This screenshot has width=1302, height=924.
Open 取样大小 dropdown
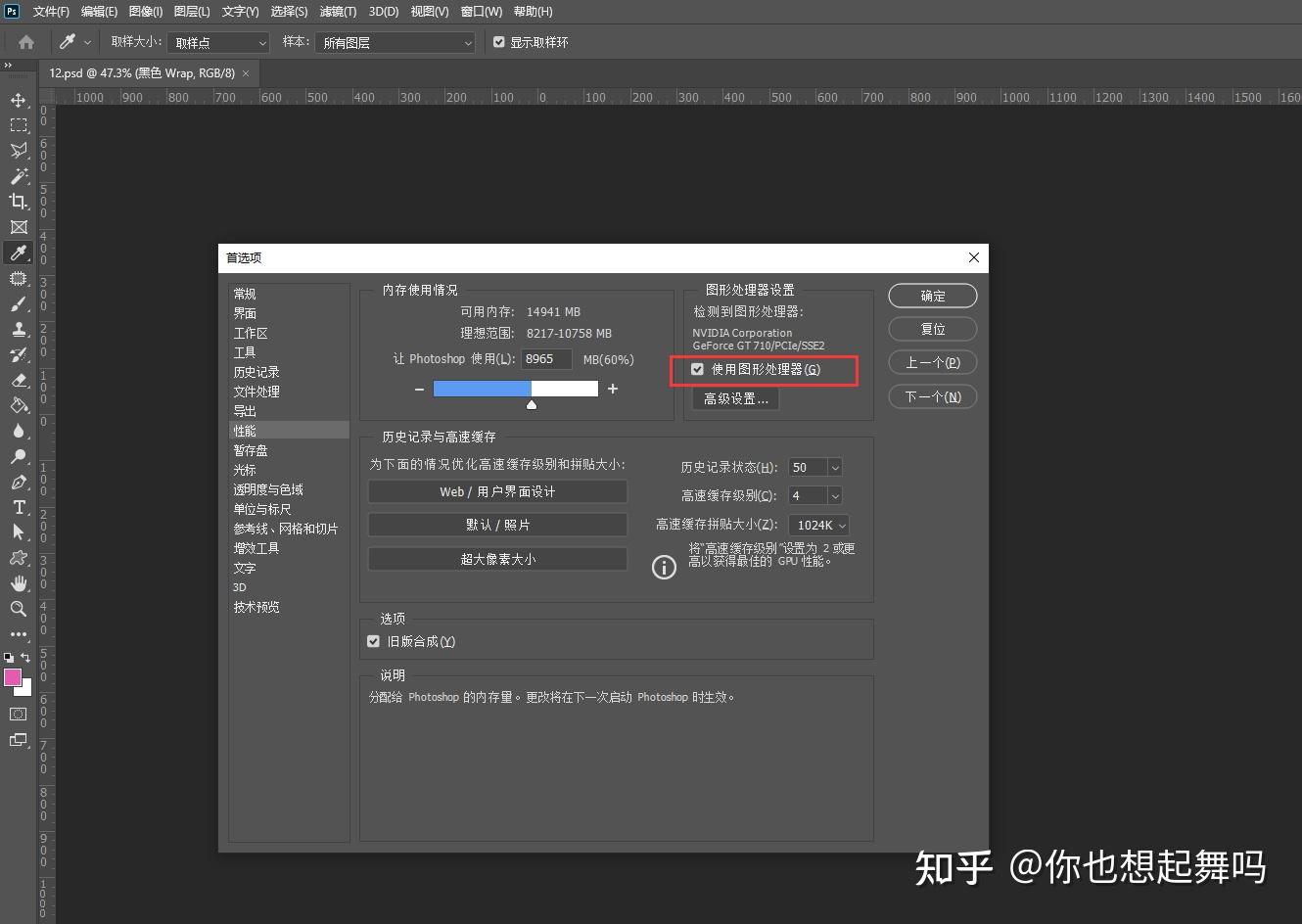[x=218, y=43]
